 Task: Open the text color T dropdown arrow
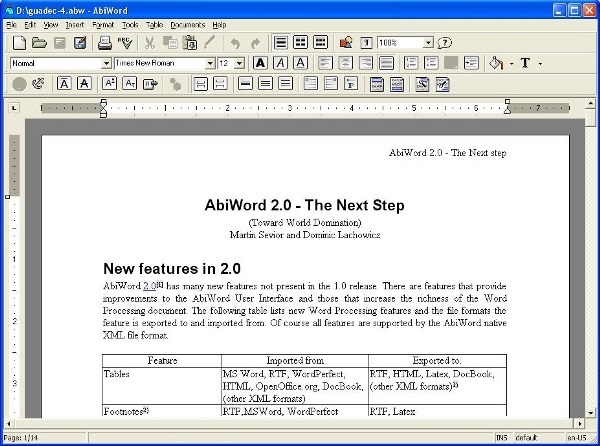click(x=540, y=63)
